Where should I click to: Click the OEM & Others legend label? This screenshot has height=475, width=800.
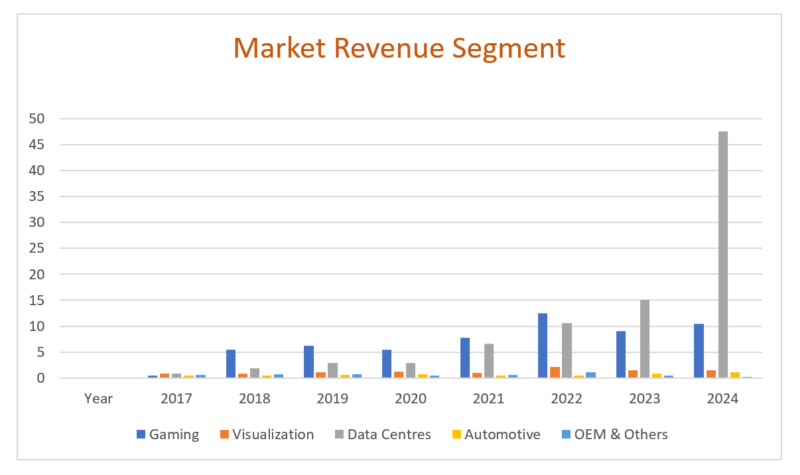(x=620, y=435)
